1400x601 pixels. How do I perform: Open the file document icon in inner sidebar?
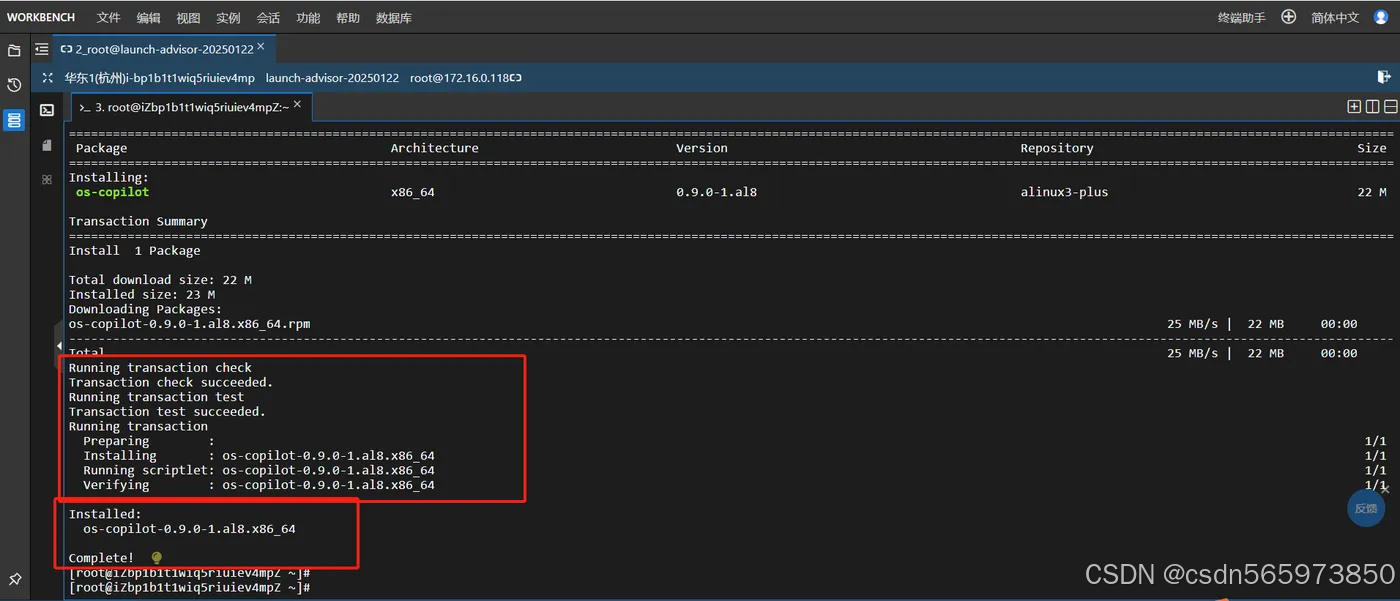(47, 145)
